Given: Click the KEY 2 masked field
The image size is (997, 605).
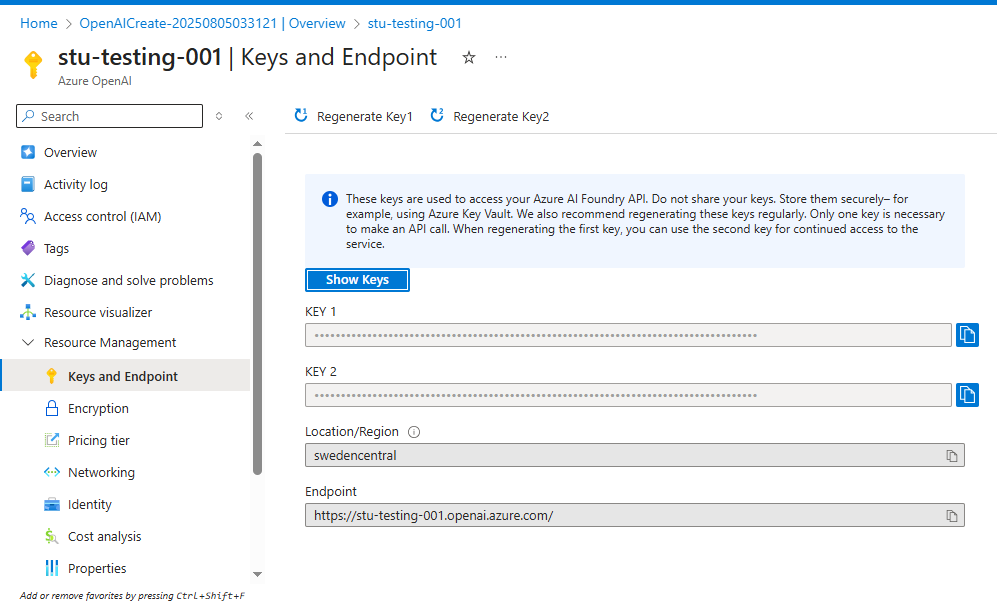Looking at the screenshot, I should point(628,395).
